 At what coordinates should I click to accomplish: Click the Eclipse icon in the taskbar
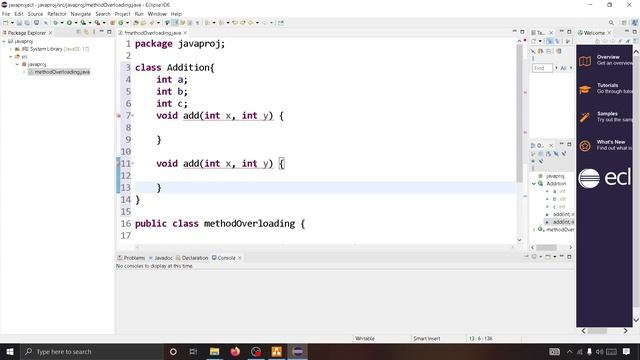tap(298, 351)
